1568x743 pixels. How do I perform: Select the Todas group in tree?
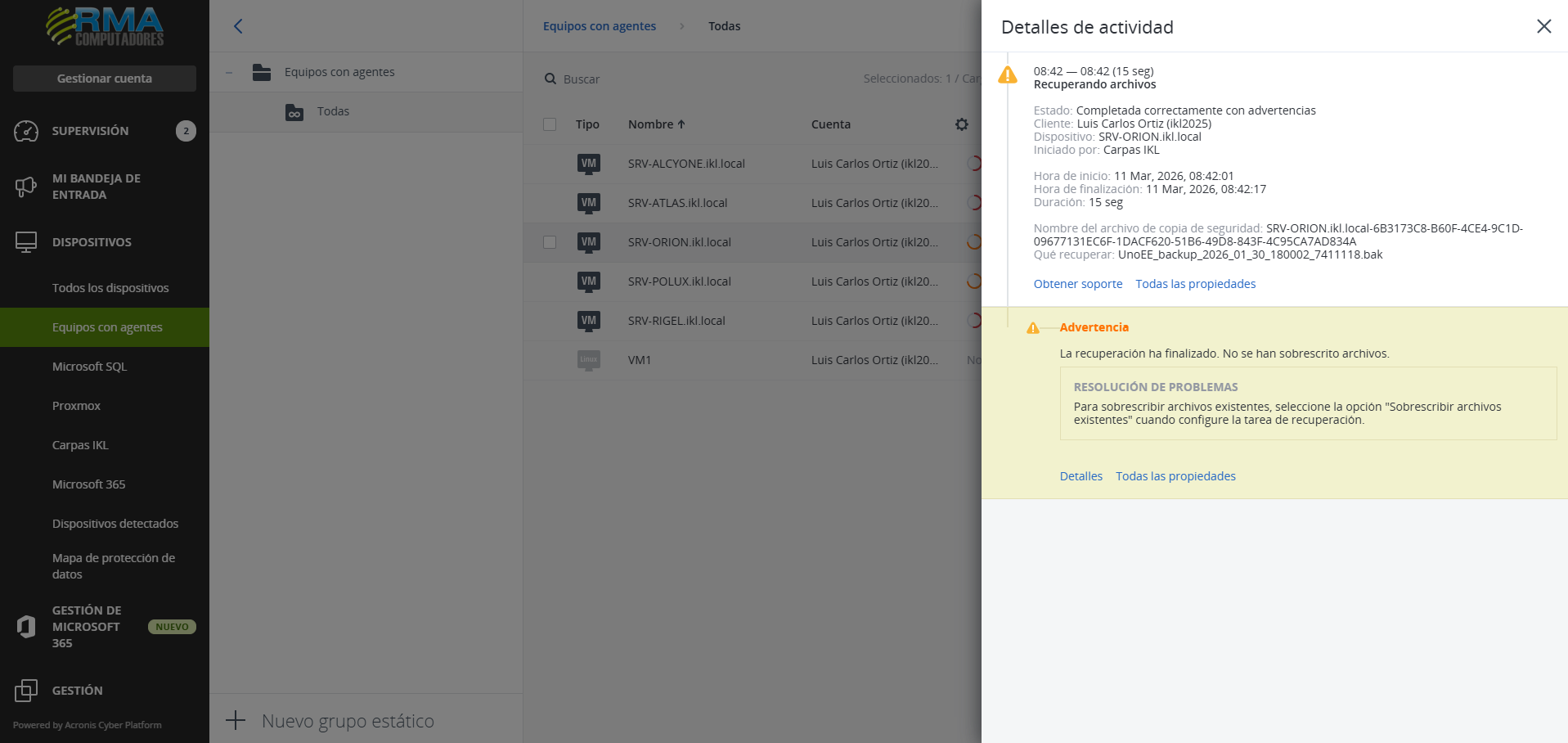click(333, 111)
